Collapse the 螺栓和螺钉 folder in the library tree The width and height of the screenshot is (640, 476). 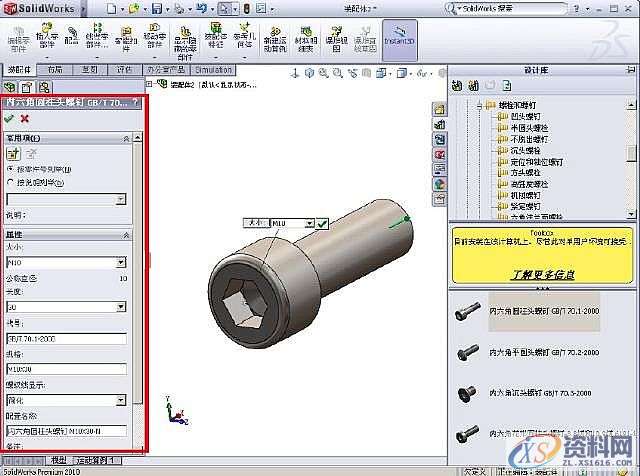pyautogui.click(x=480, y=106)
